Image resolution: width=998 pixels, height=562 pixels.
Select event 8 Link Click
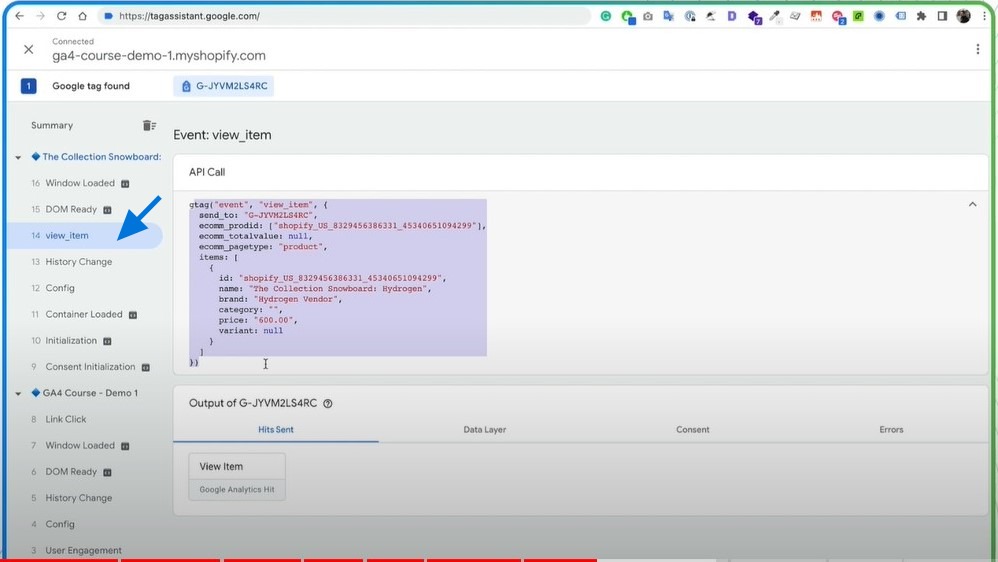click(x=59, y=419)
